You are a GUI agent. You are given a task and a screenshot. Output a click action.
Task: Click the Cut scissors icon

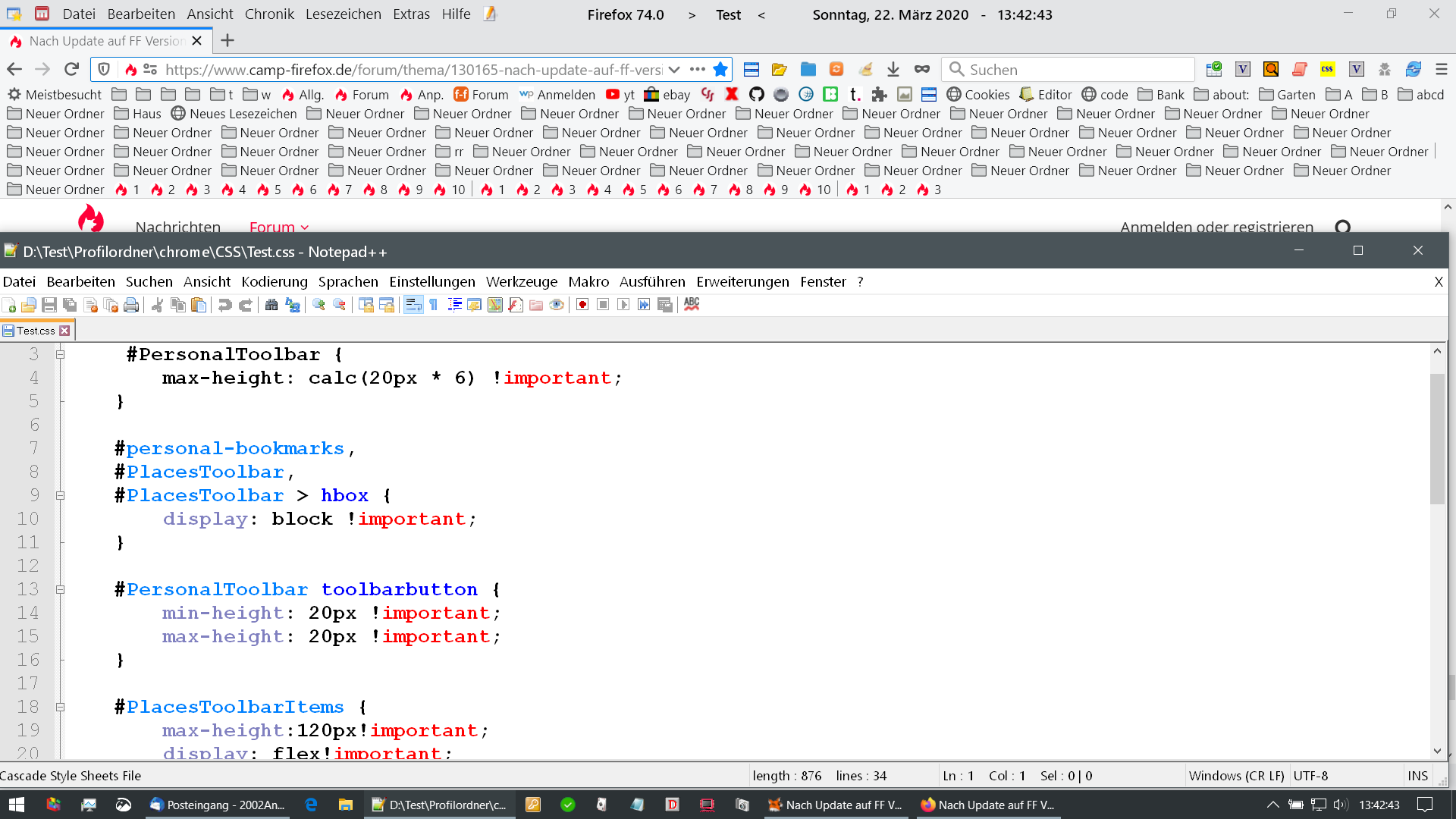tap(157, 305)
